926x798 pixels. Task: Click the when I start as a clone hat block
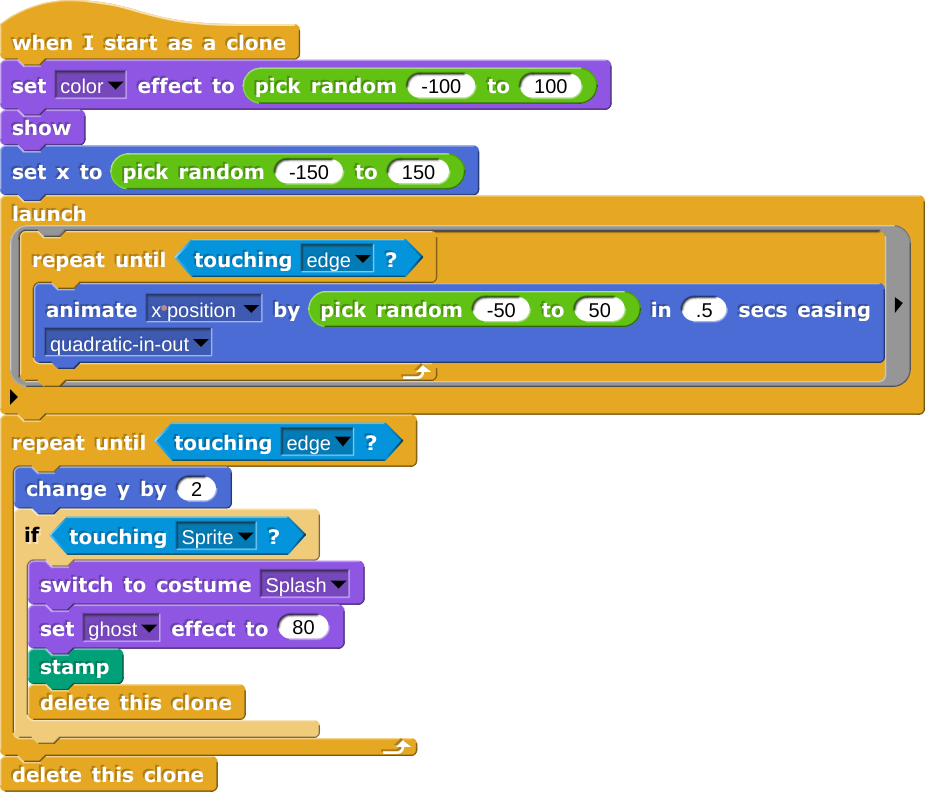(x=150, y=42)
